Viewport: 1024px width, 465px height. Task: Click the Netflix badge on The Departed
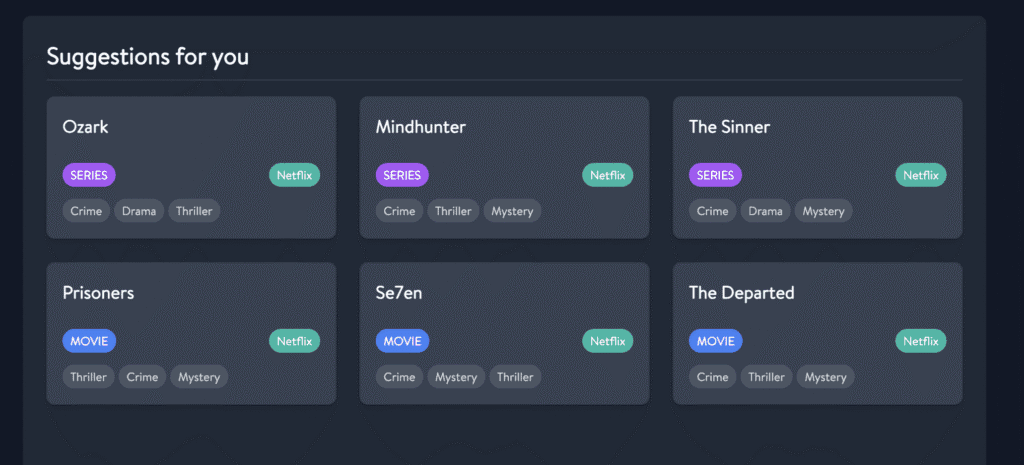tap(920, 341)
